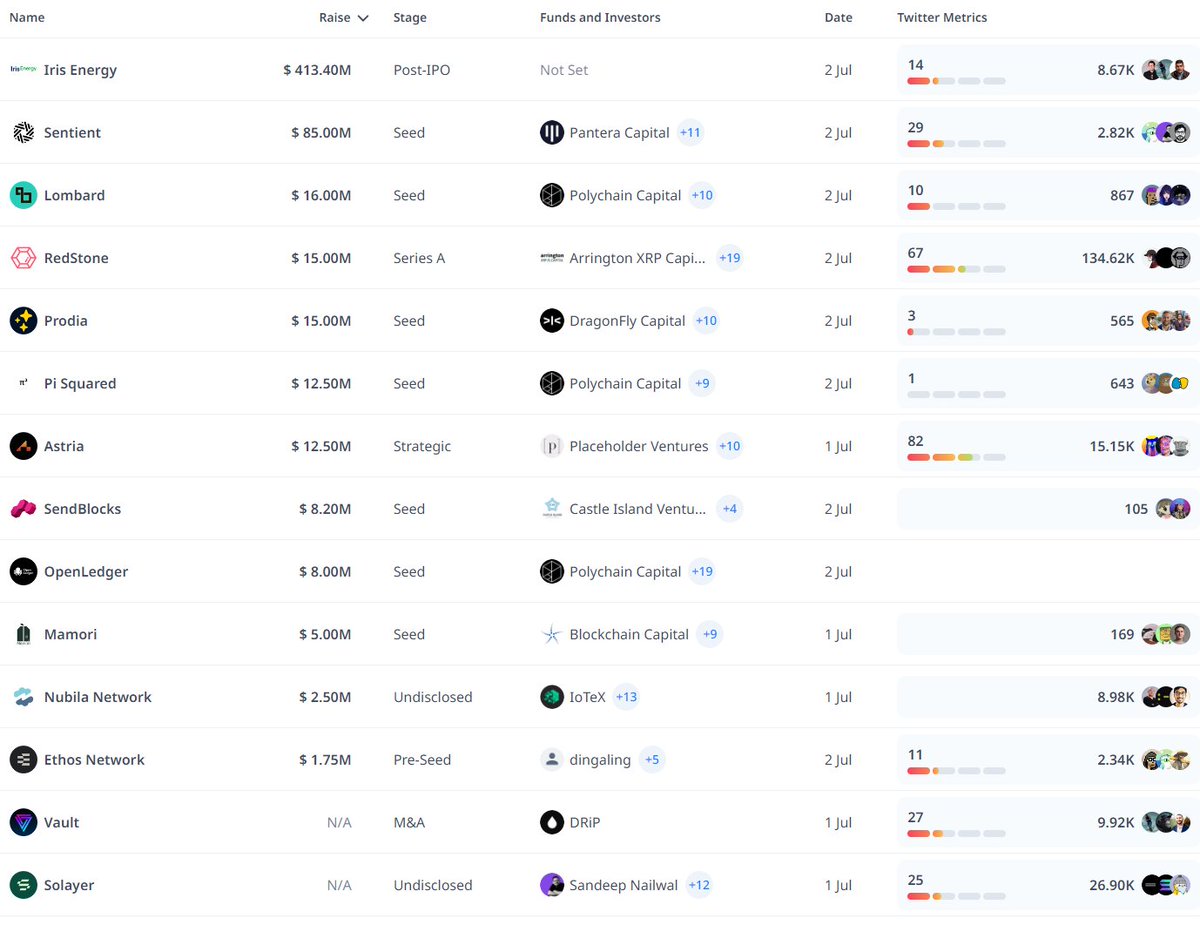The image size is (1200, 925).
Task: Expand the +11 investors badge for Sentient
Action: coord(690,133)
